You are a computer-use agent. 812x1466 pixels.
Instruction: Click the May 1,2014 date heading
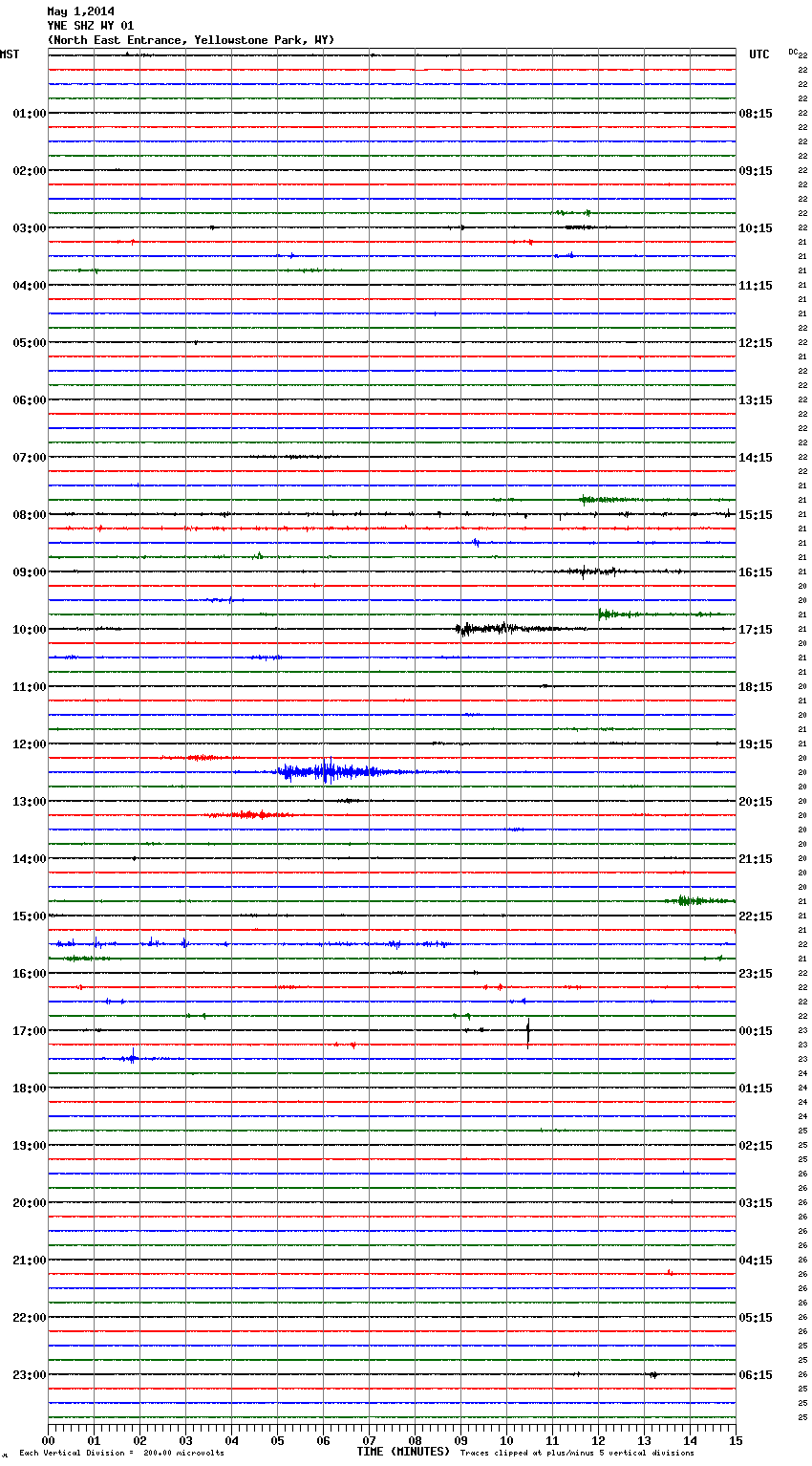pyautogui.click(x=80, y=11)
